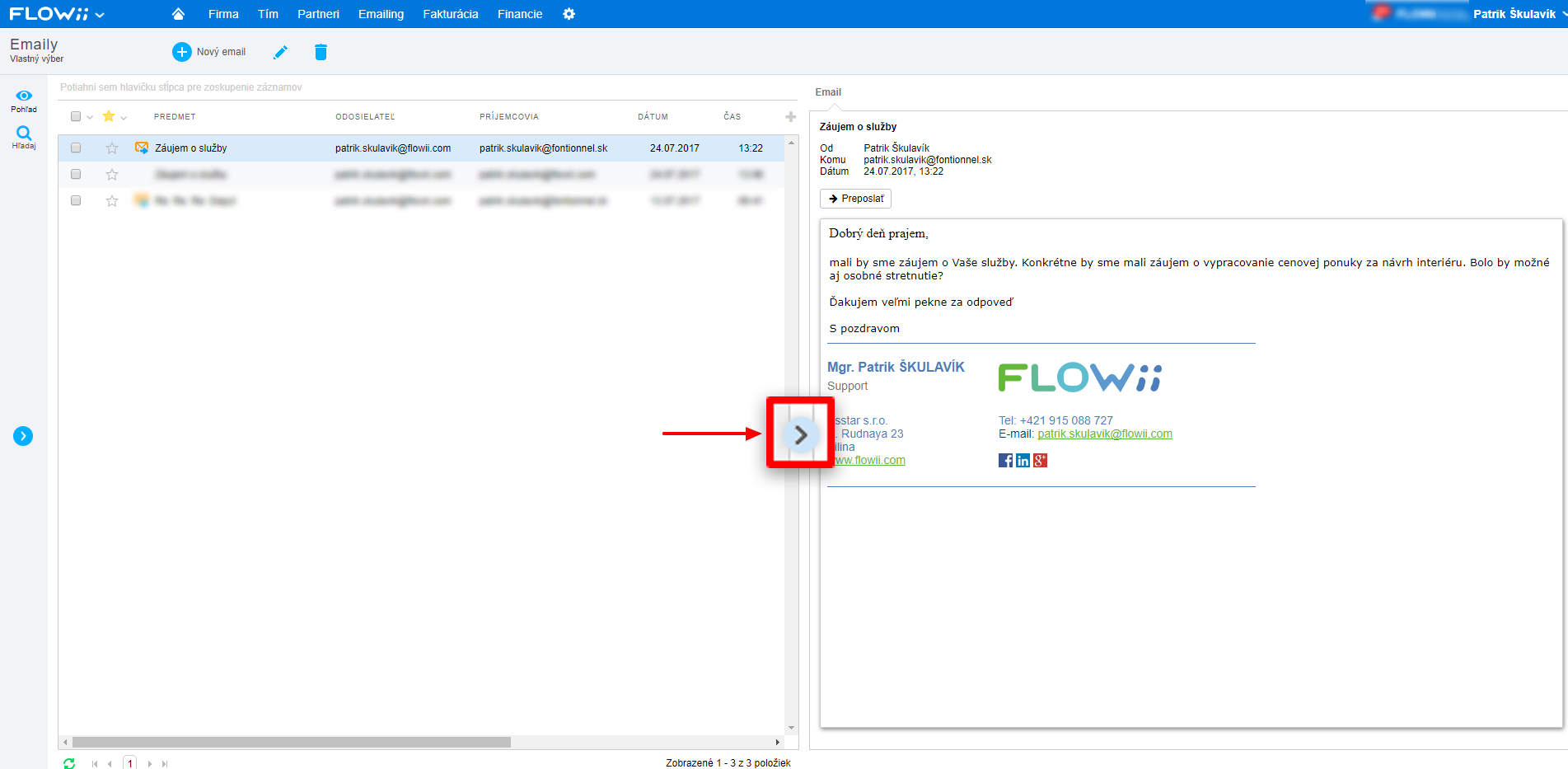Viewport: 1568px width, 769px height.
Task: Open the Fakturácia menu
Action: click(x=451, y=14)
